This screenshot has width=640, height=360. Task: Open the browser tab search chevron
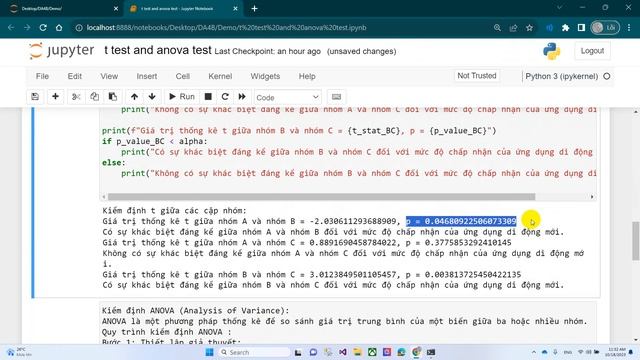point(560,7)
